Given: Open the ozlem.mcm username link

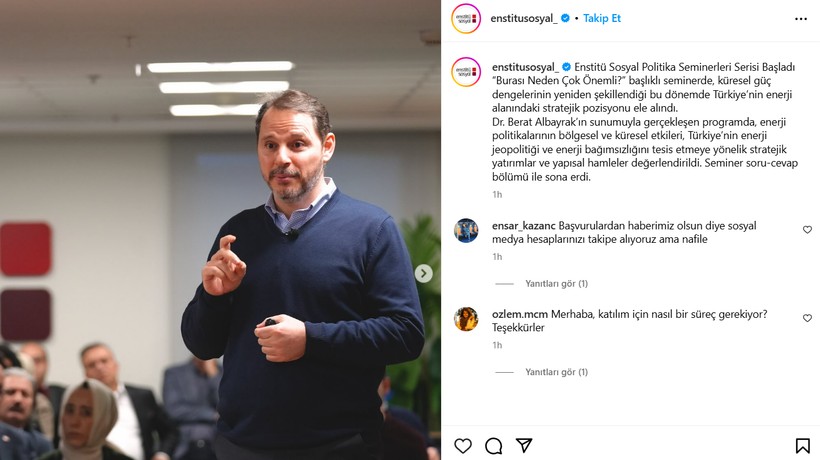Looking at the screenshot, I should 520,314.
